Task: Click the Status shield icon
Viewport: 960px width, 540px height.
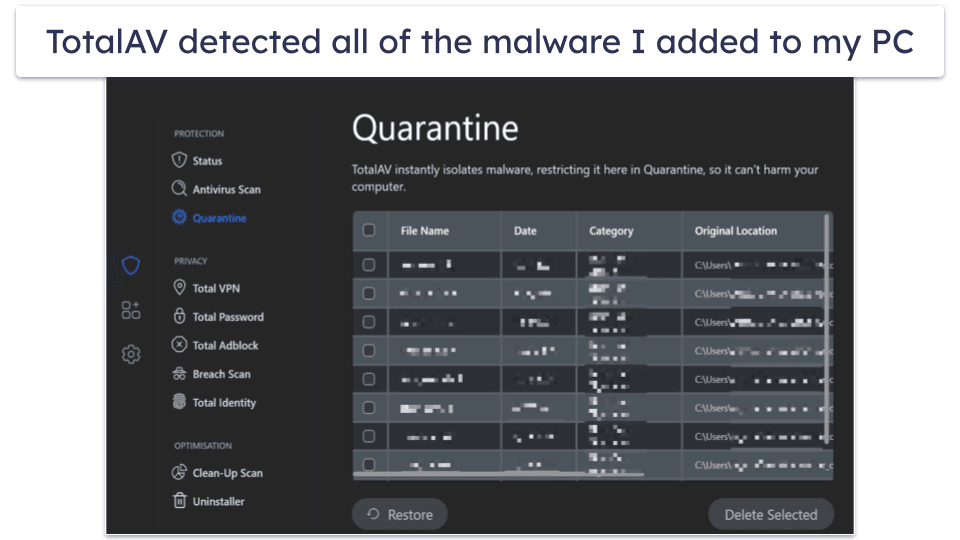Action: [179, 160]
